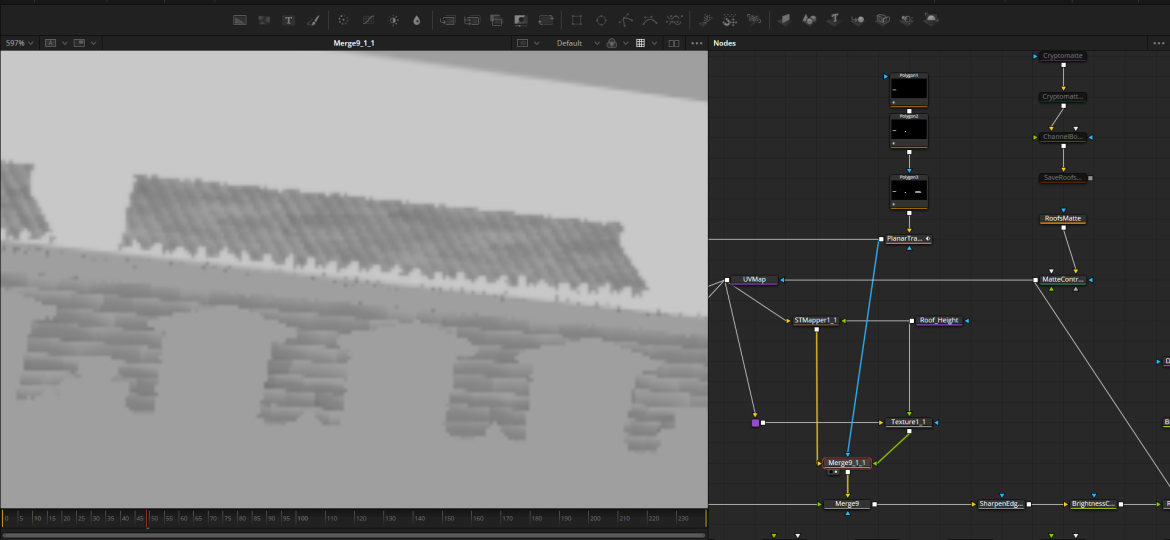
Task: Open the 597% viewer zoom dropdown
Action: 19,43
